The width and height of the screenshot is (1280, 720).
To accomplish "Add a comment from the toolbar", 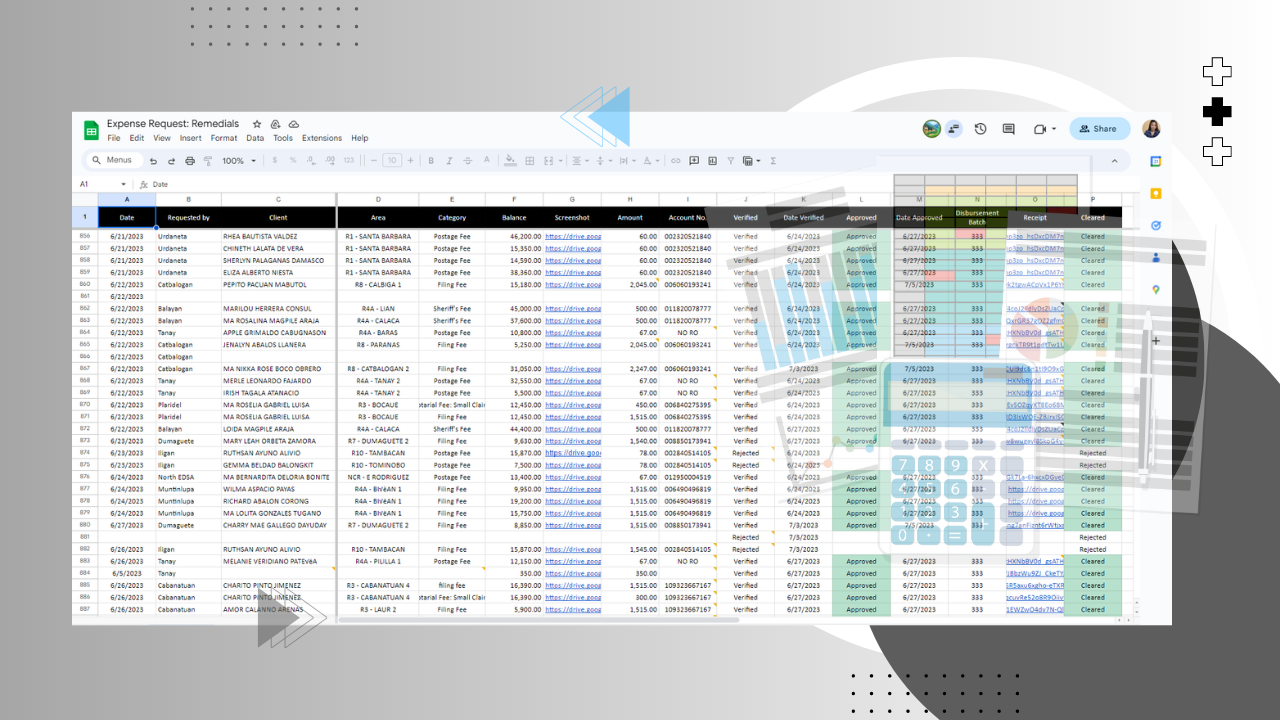I will (694, 160).
